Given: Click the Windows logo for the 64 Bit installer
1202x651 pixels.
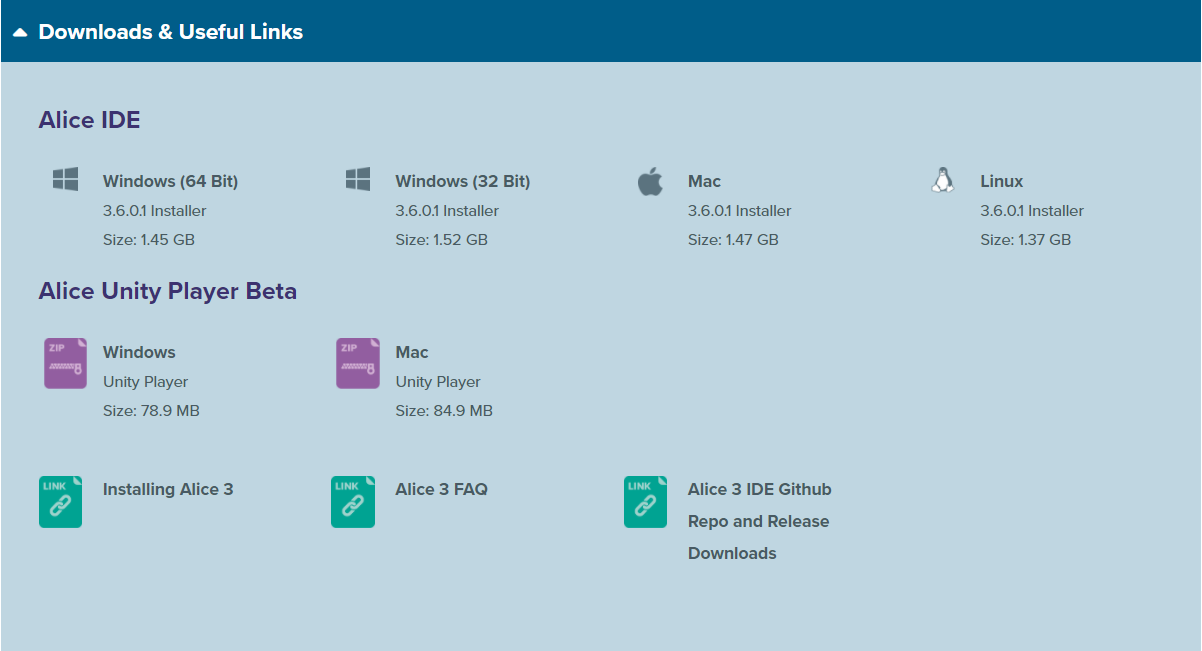Looking at the screenshot, I should pyautogui.click(x=64, y=178).
